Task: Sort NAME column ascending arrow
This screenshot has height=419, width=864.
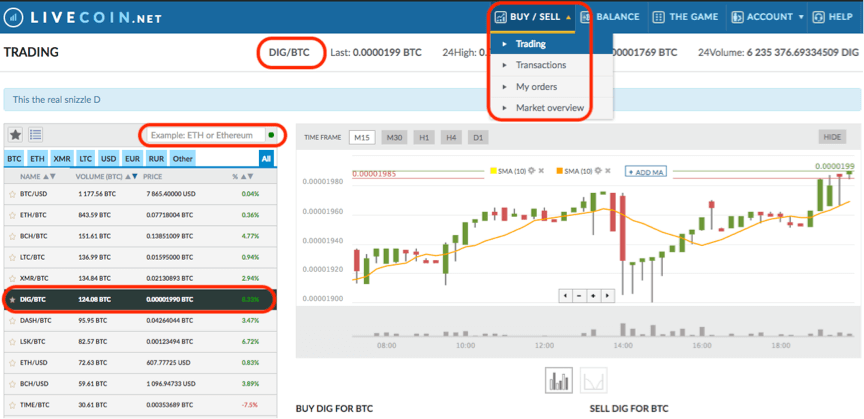Action: click(46, 177)
